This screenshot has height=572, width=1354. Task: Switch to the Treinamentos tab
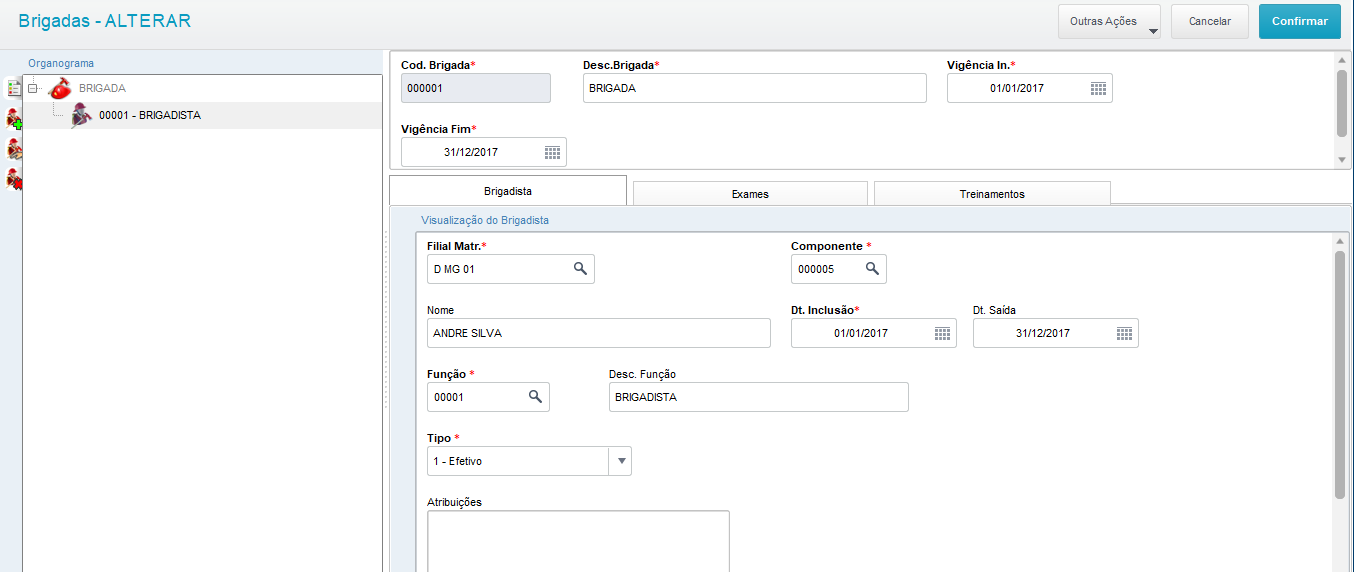992,194
